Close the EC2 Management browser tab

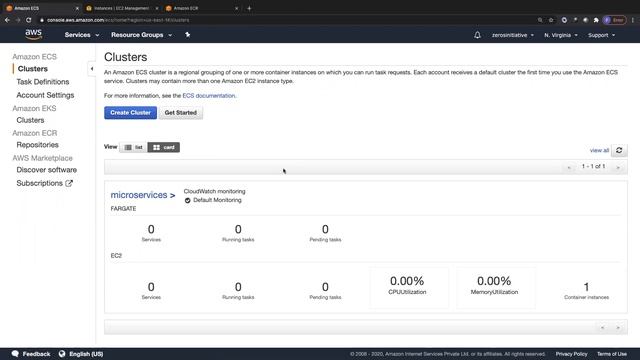tap(157, 8)
